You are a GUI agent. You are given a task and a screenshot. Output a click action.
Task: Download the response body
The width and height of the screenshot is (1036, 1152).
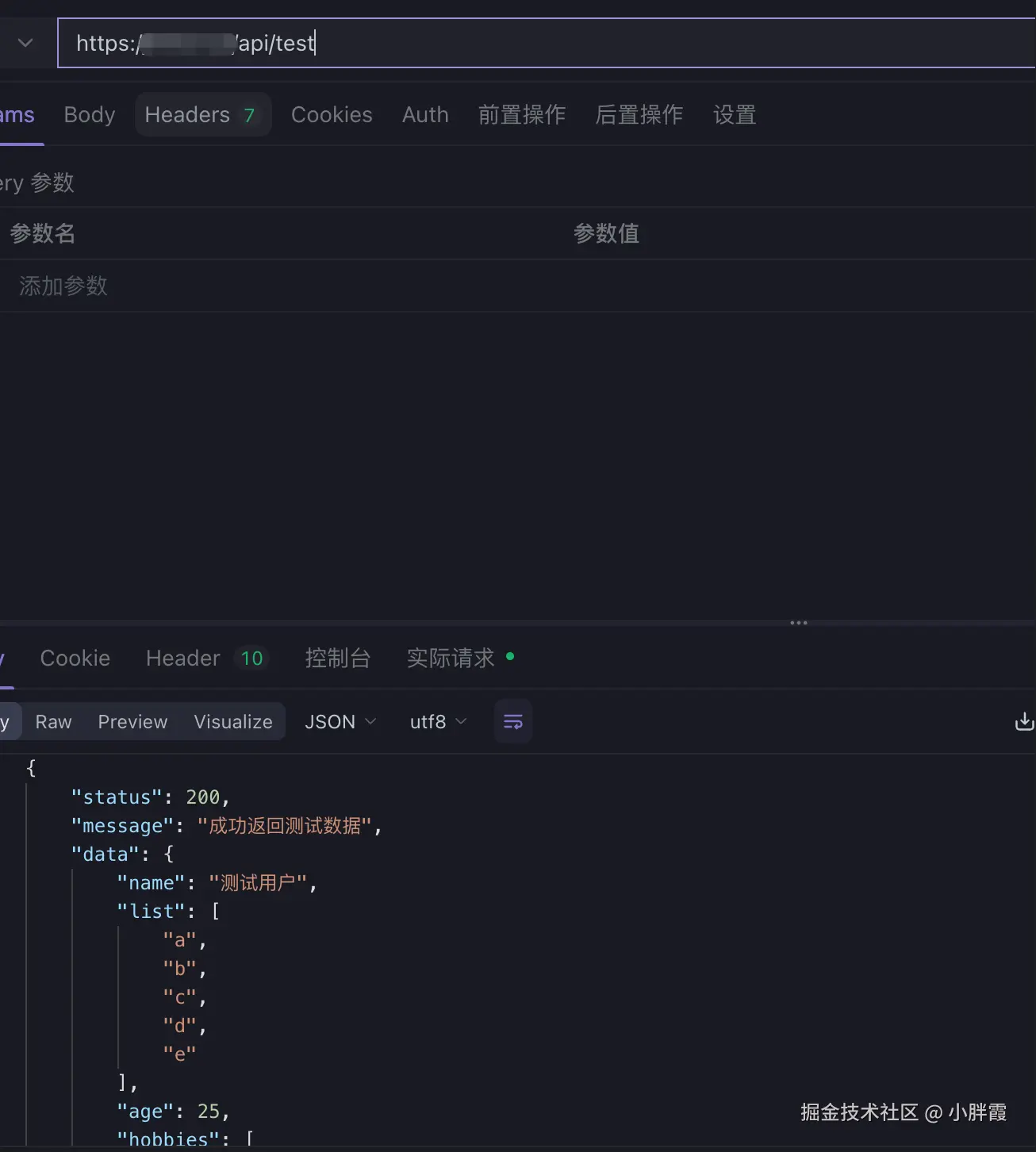1024,721
